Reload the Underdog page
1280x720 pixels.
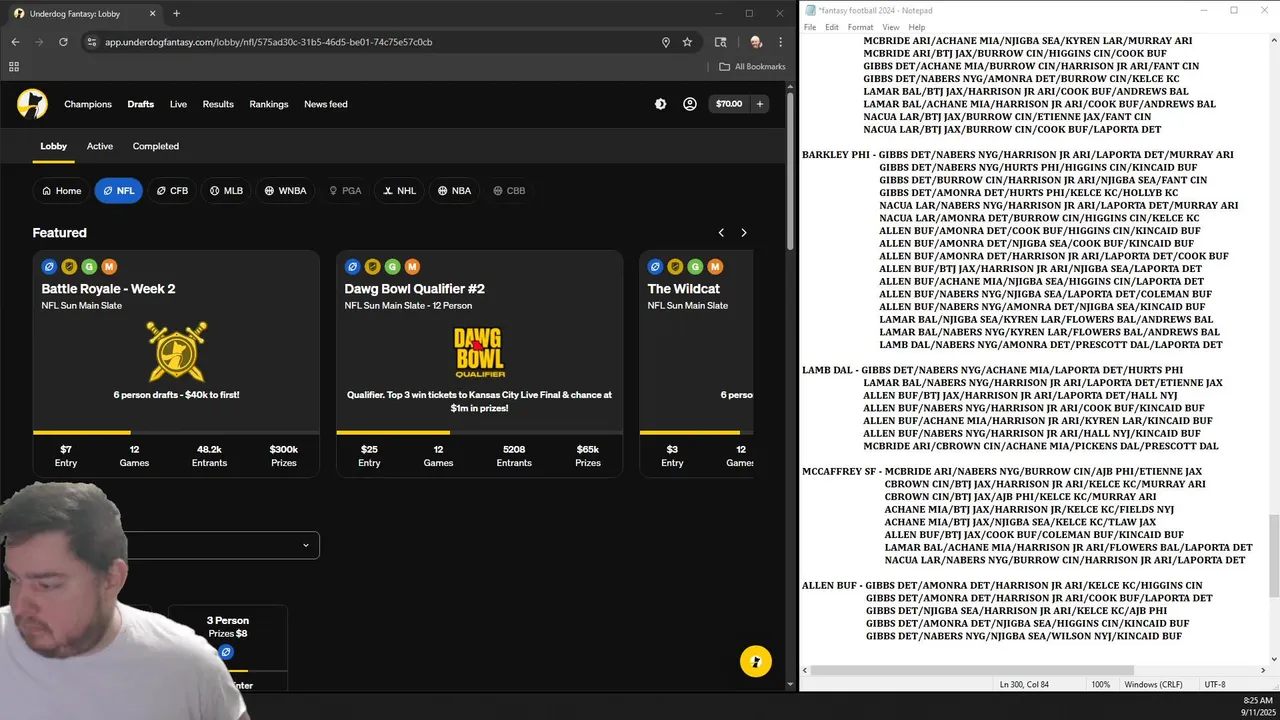click(63, 42)
